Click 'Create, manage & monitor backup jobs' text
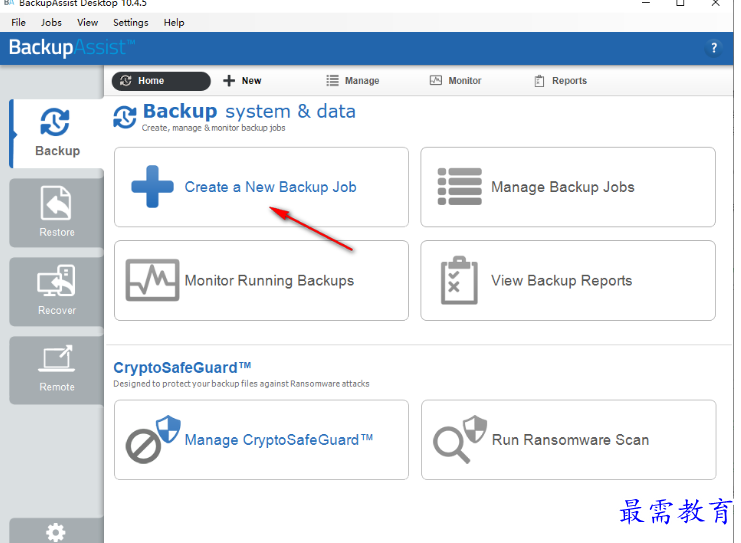This screenshot has height=543, width=741. click(213, 128)
